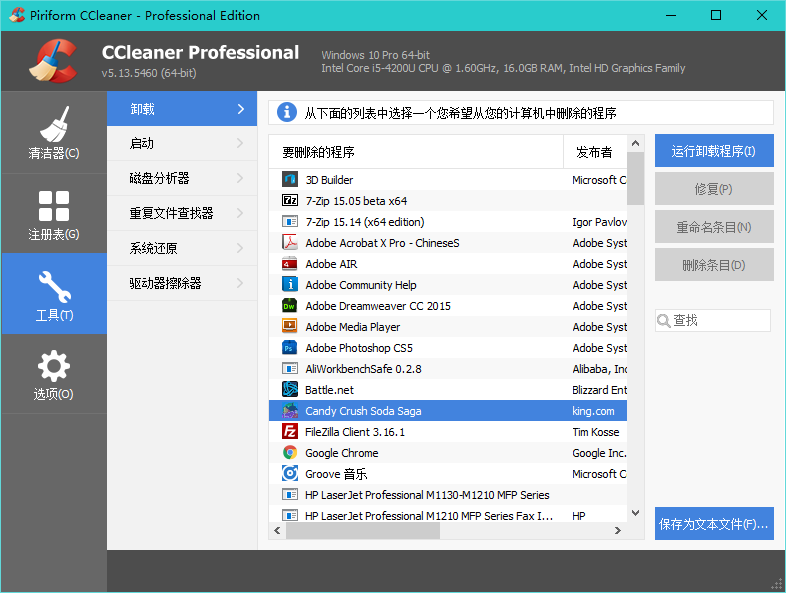Open the Cleaner (清洁器) broom icon
786x593 pixels.
54,124
